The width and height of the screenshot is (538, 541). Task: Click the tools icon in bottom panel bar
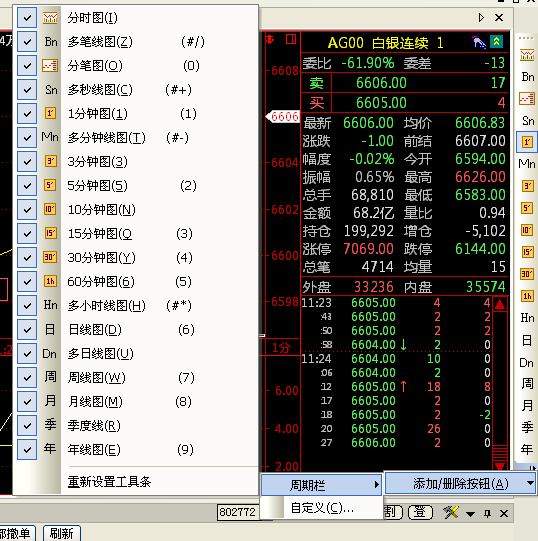[451, 512]
